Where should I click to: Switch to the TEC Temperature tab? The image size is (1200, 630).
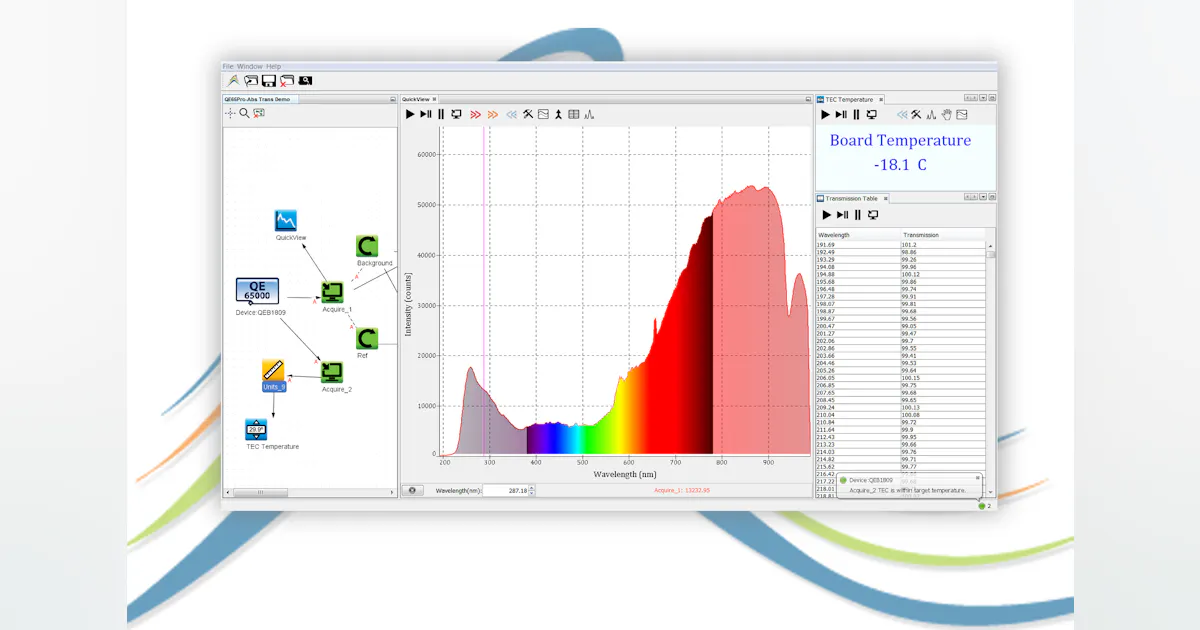pos(849,99)
